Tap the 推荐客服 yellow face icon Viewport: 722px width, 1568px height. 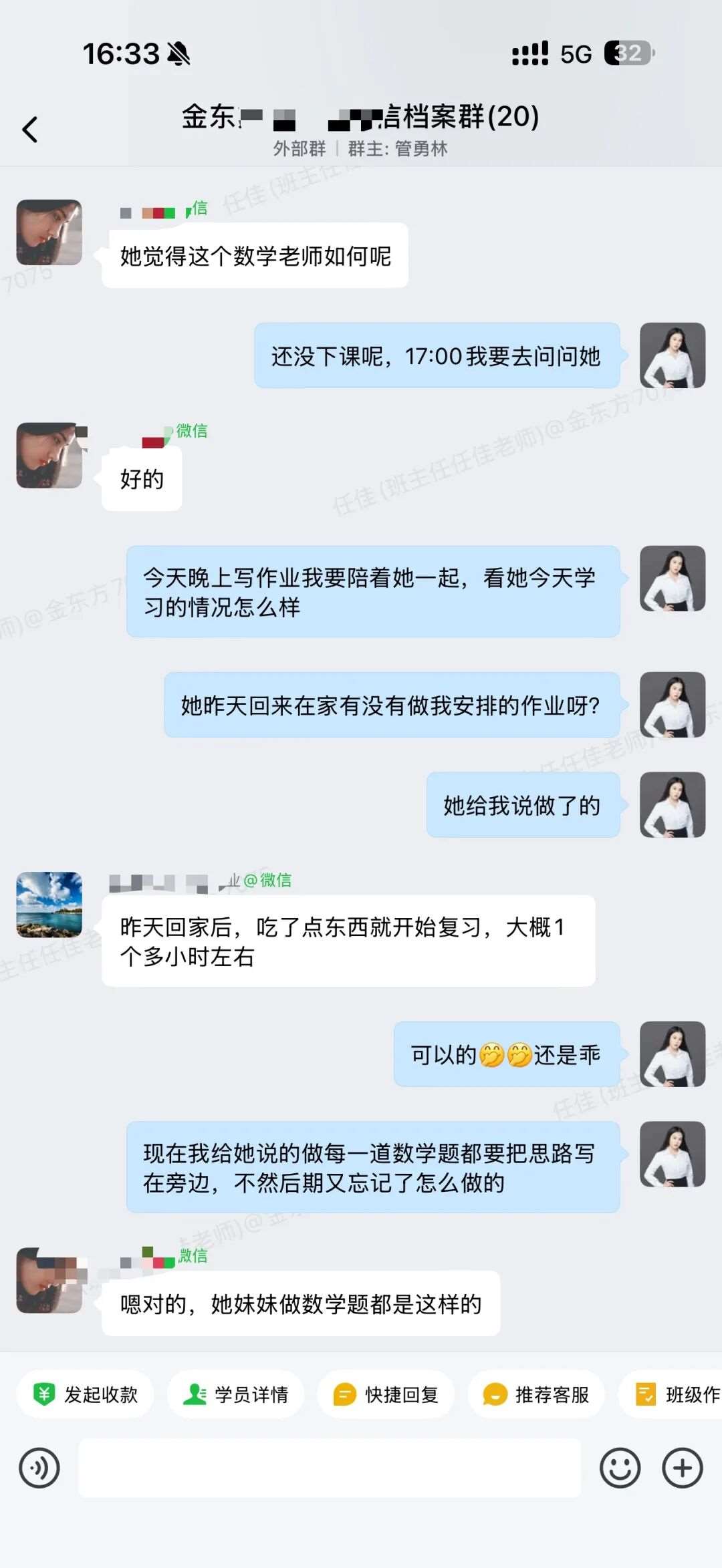point(495,1394)
